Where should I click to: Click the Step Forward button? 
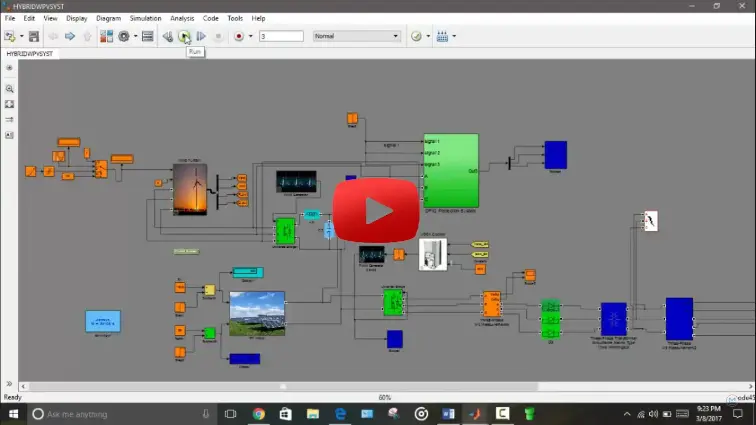click(201, 36)
